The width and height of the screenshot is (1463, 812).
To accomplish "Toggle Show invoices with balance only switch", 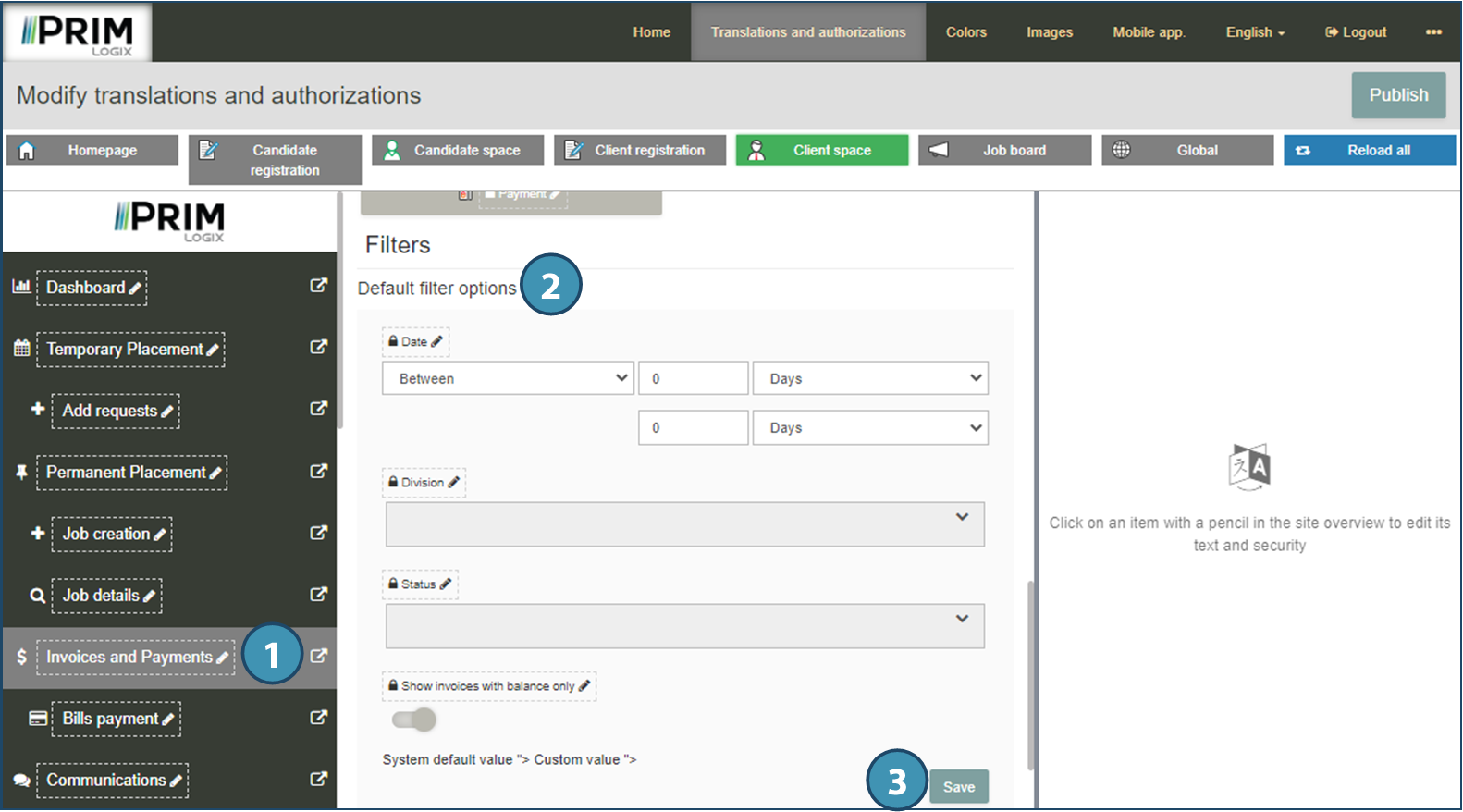I will [x=413, y=720].
